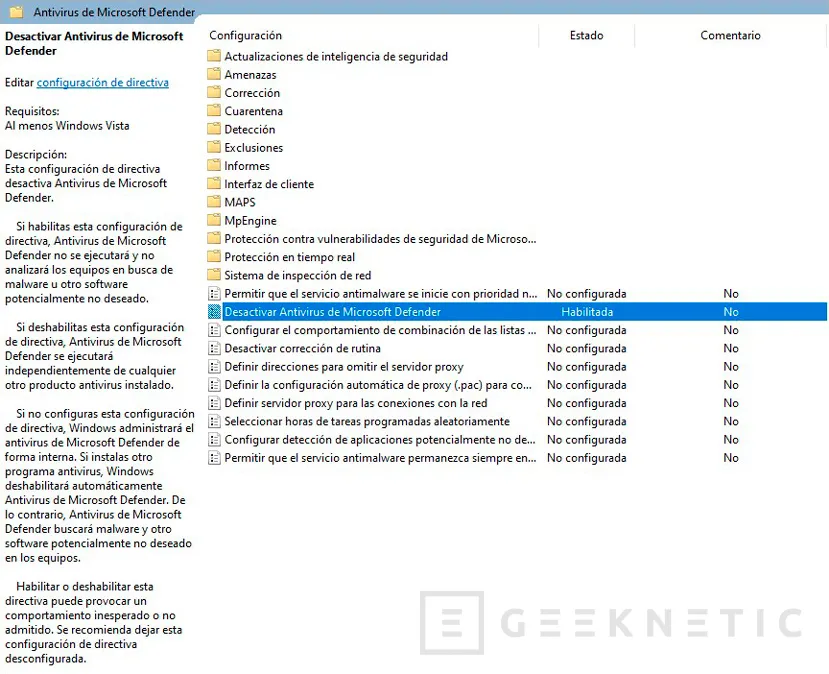Click policy icon for 'Configurar detección de aplicaciones potencialmente'
This screenshot has width=829, height=674.
click(214, 440)
